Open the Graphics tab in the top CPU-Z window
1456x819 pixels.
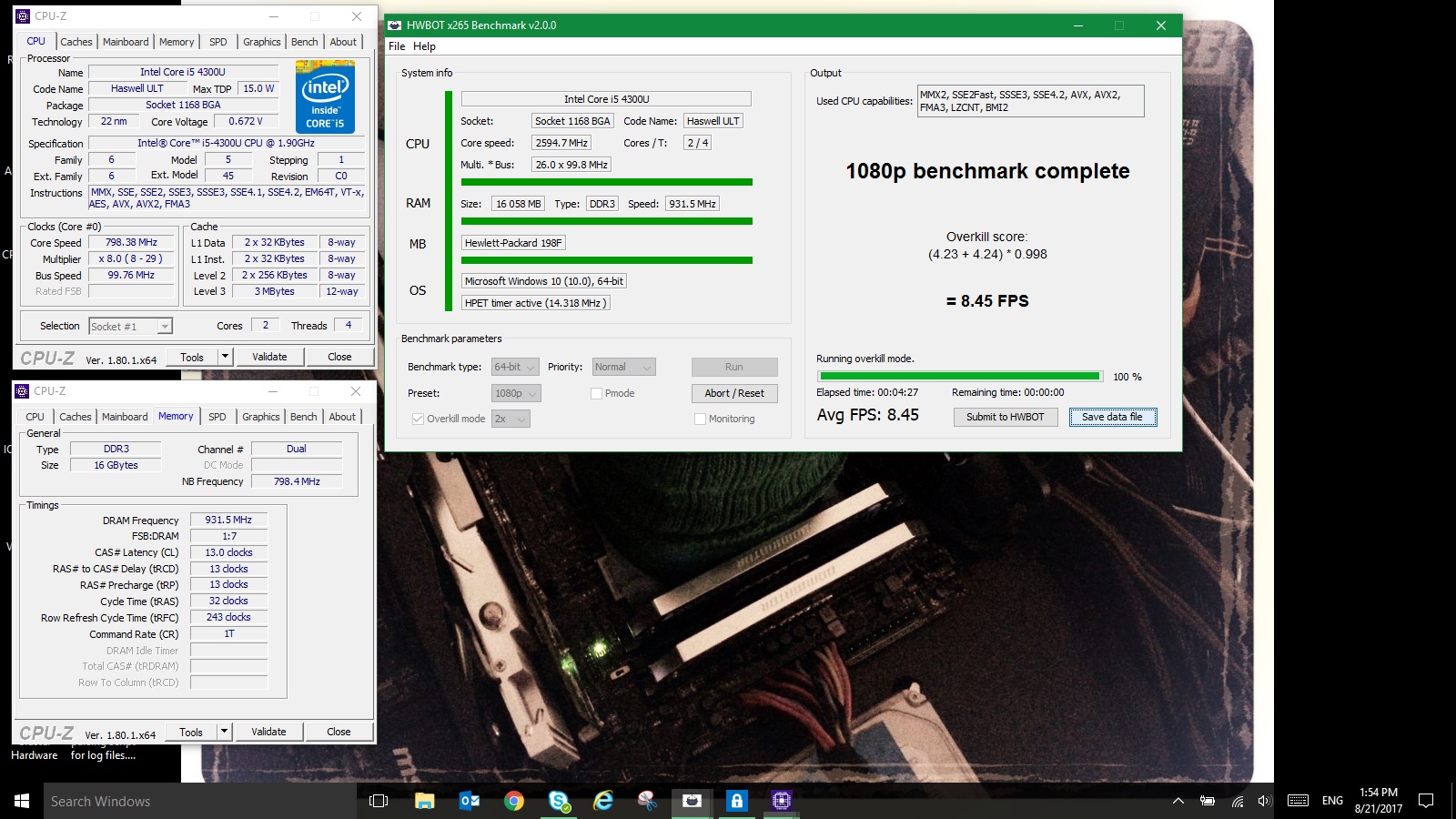click(x=262, y=42)
